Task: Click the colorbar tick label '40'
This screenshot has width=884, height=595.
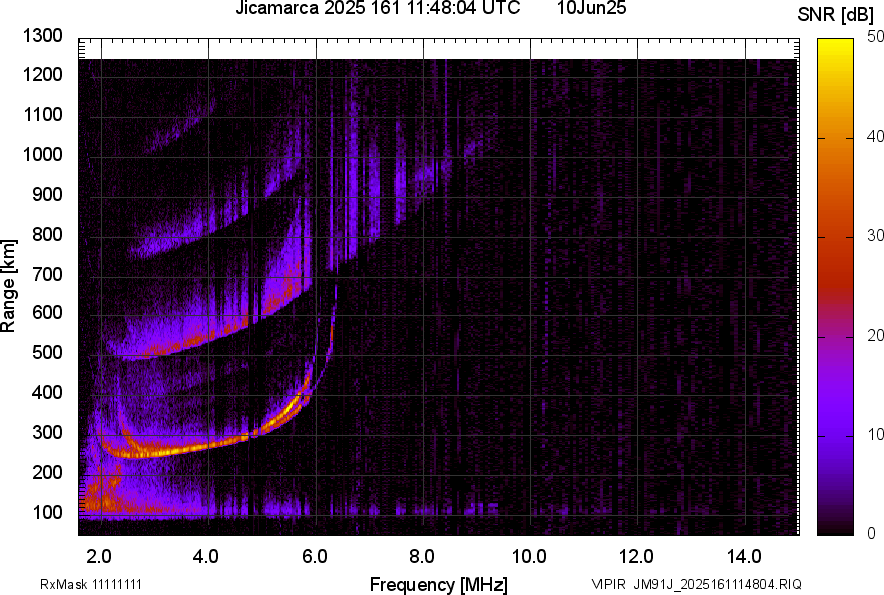Action: [875, 136]
